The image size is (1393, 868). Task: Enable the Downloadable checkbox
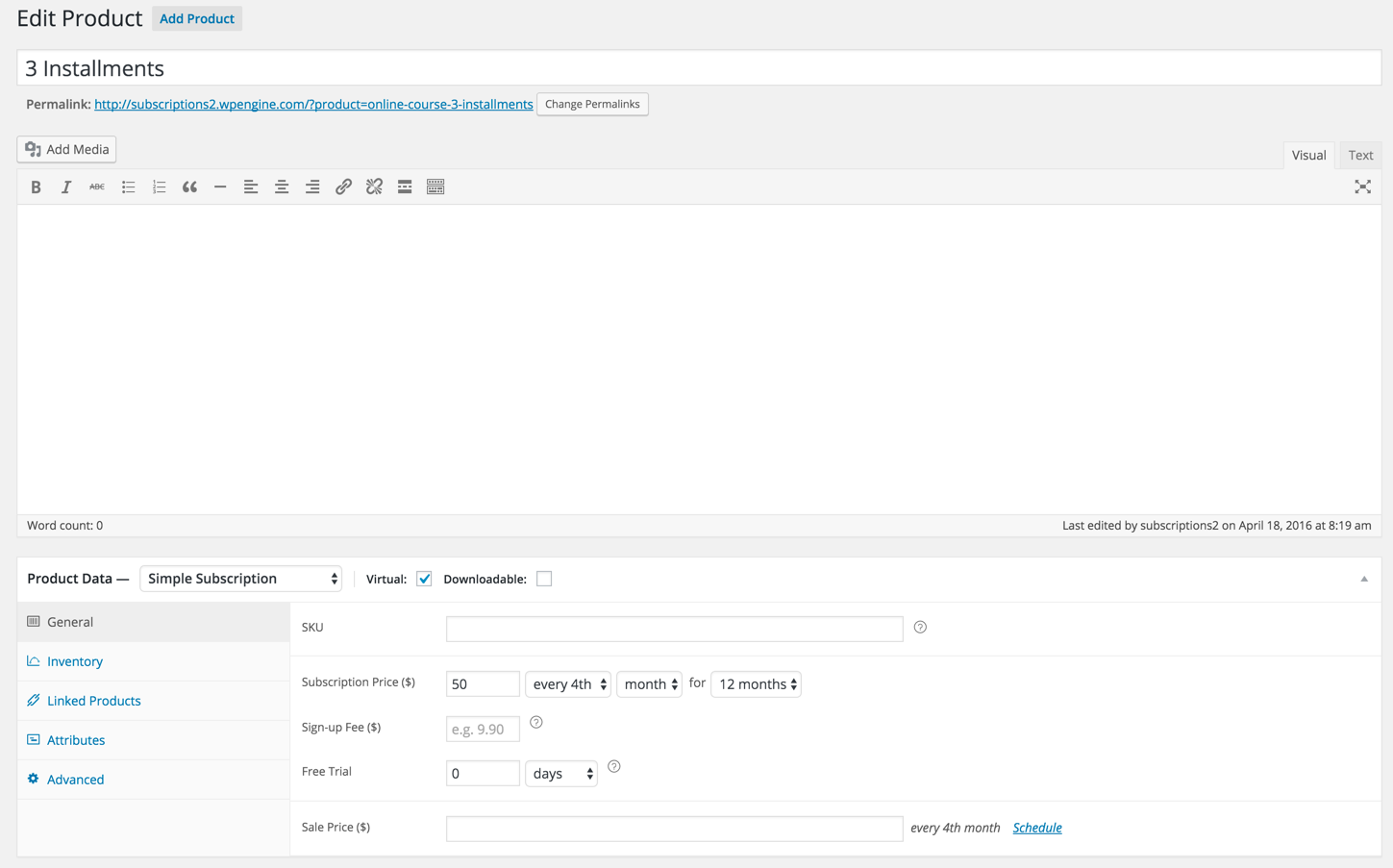[x=544, y=579]
